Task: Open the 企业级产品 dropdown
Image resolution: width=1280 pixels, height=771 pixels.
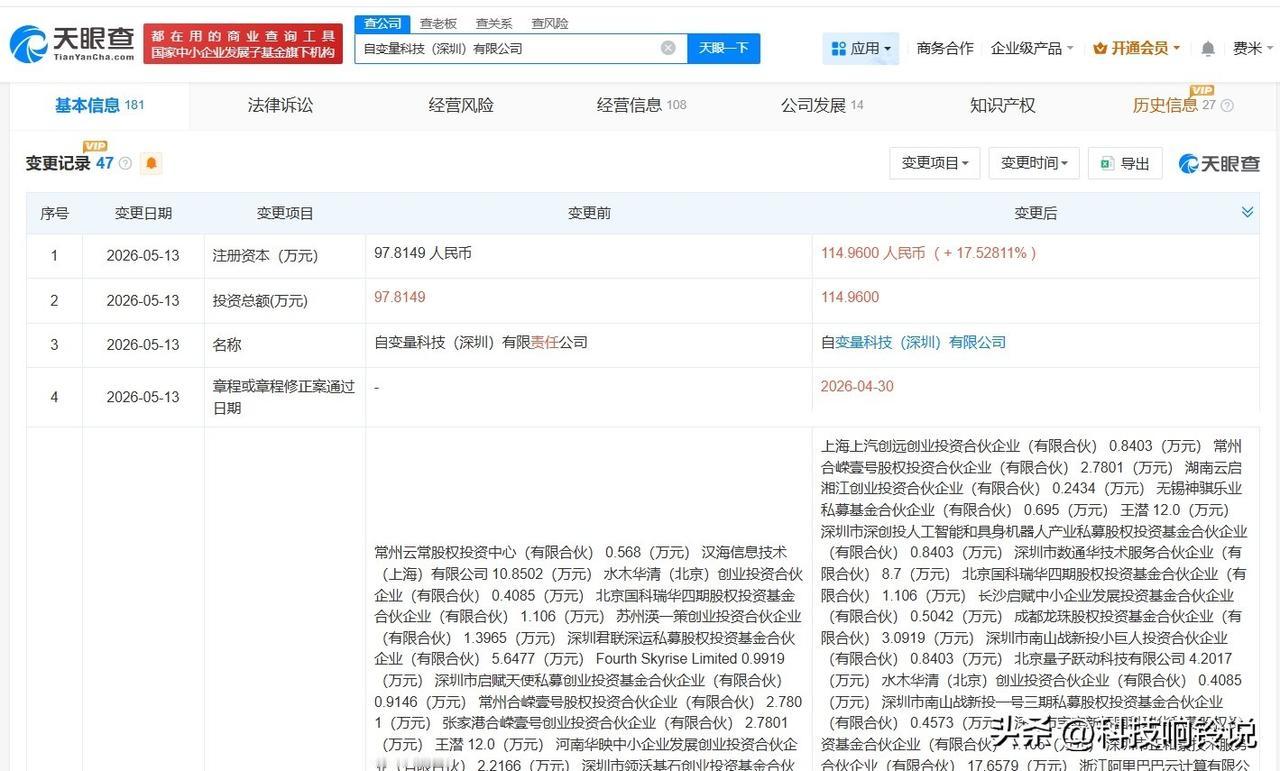Action: coord(1032,48)
